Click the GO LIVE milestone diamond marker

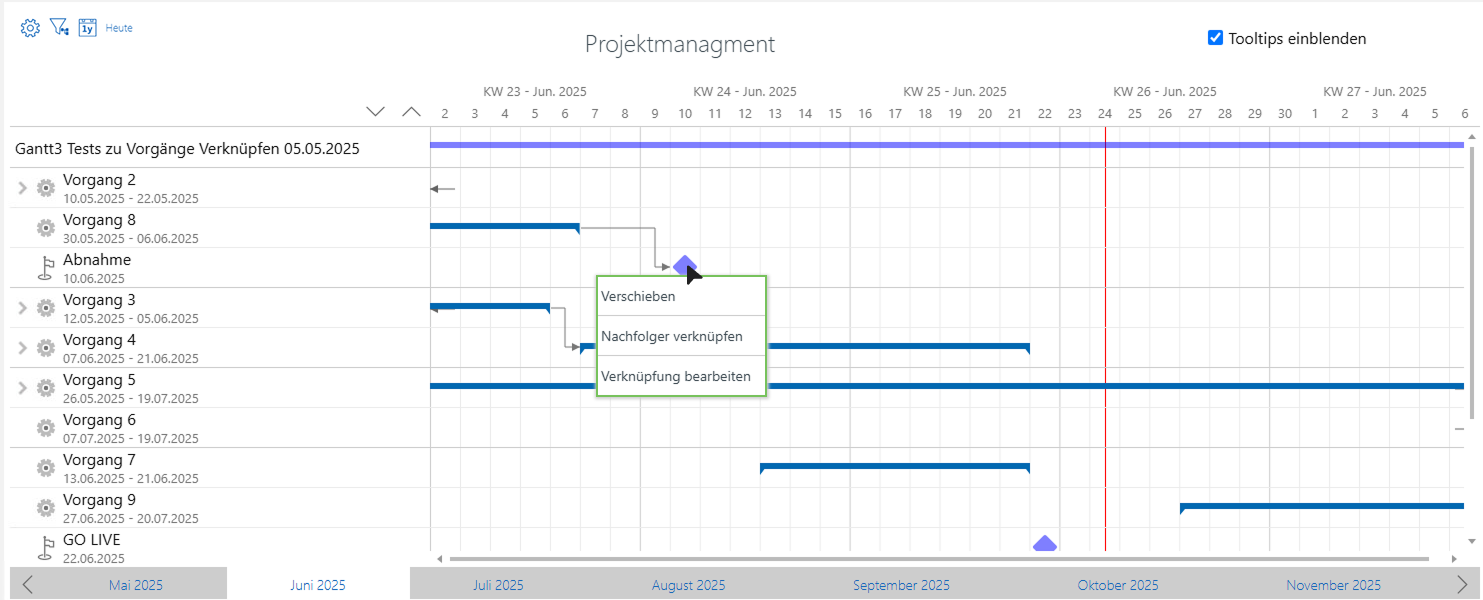(x=1045, y=542)
